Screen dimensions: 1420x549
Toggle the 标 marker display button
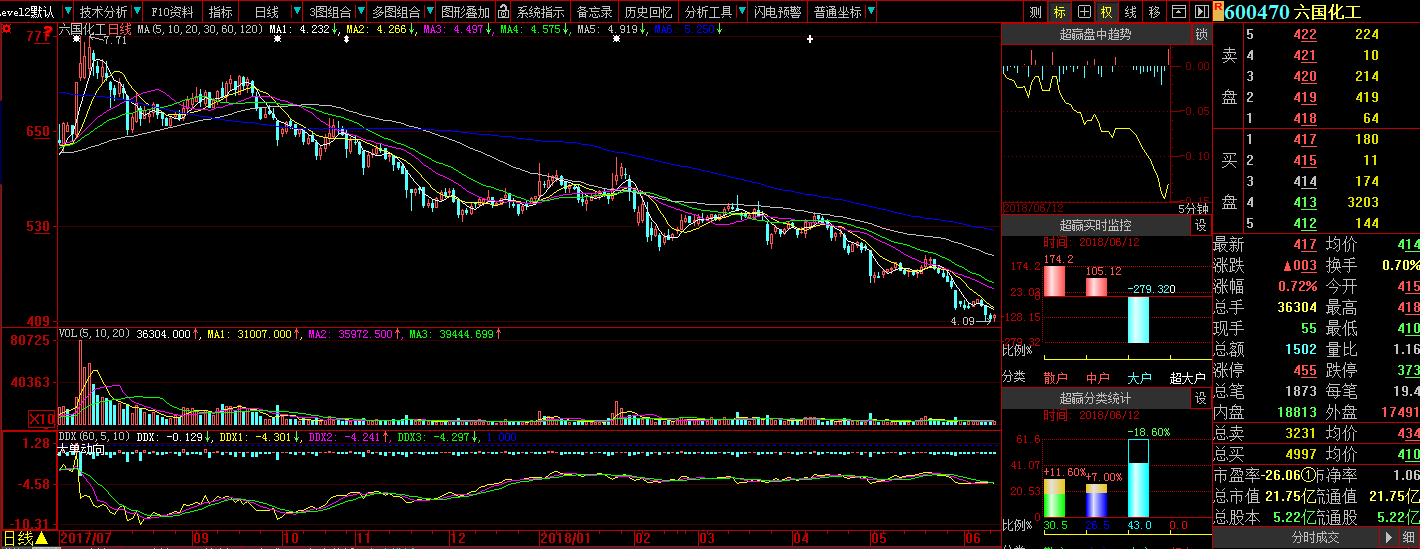coord(1059,12)
